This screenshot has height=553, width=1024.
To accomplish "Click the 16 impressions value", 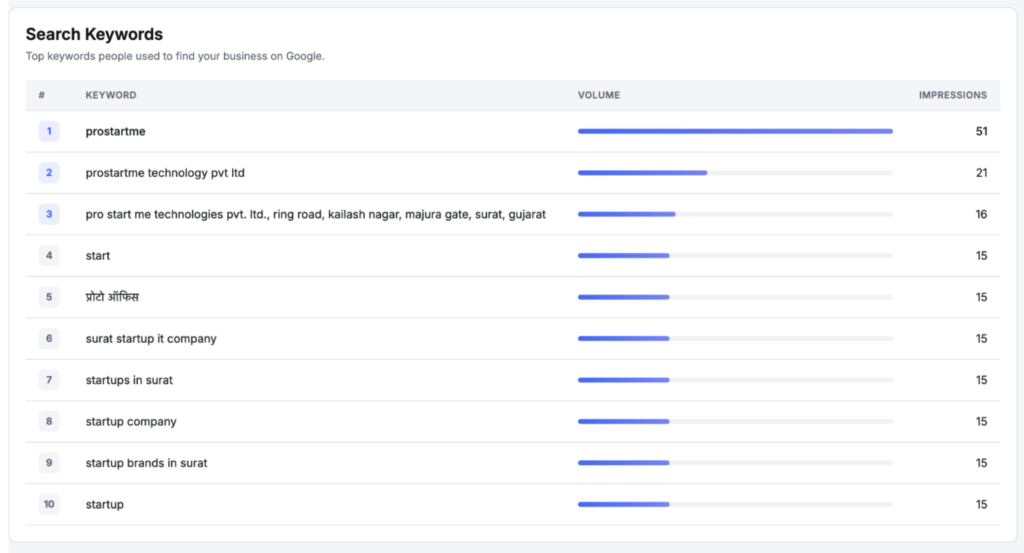I will [x=982, y=214].
